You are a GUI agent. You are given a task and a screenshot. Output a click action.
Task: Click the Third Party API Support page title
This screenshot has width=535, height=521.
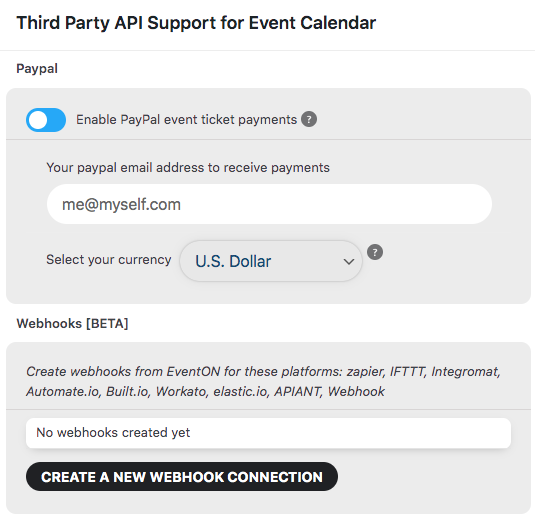[x=196, y=23]
